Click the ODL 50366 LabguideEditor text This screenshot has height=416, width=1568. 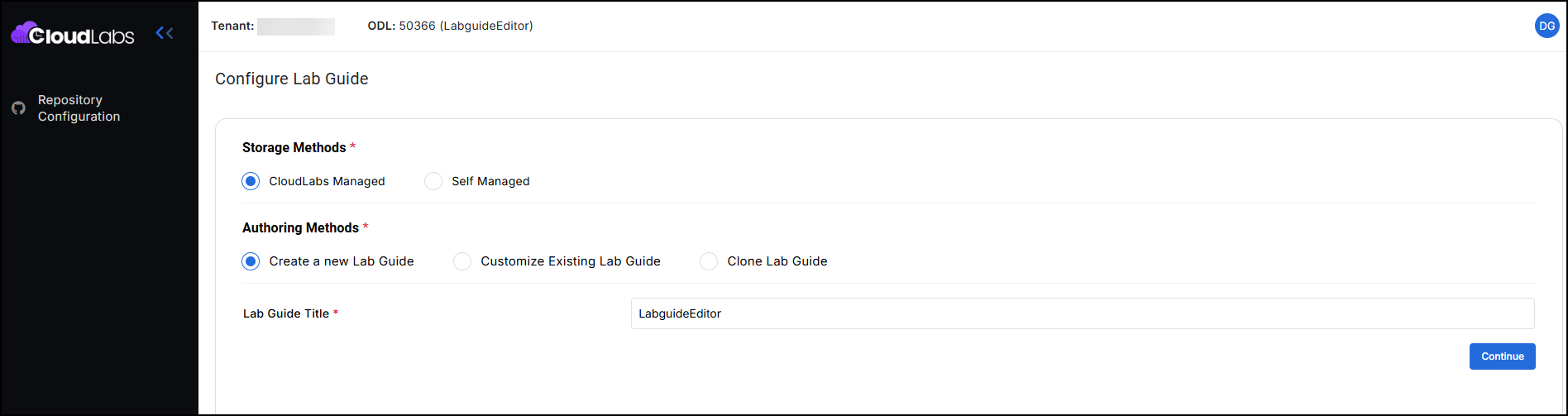(x=450, y=26)
